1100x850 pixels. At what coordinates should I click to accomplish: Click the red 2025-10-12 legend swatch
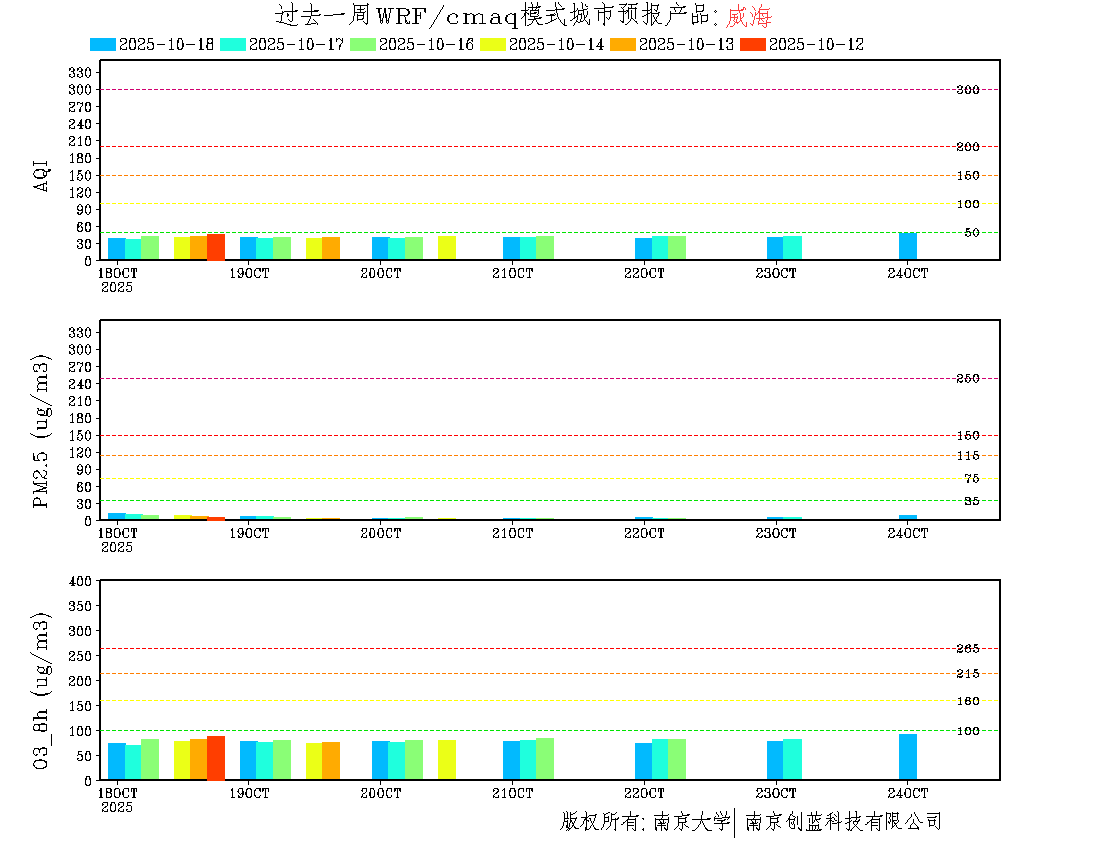(x=753, y=44)
